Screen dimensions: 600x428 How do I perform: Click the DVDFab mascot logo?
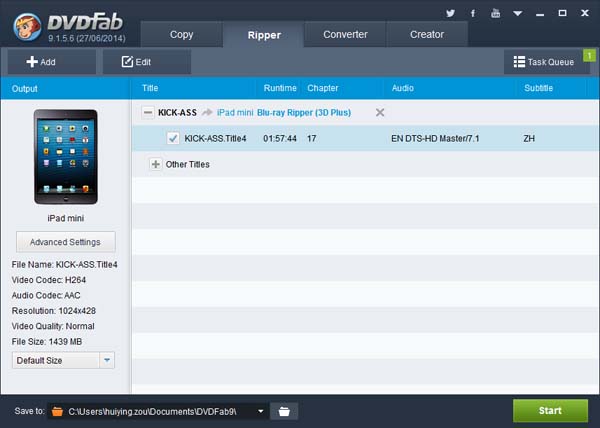27,27
